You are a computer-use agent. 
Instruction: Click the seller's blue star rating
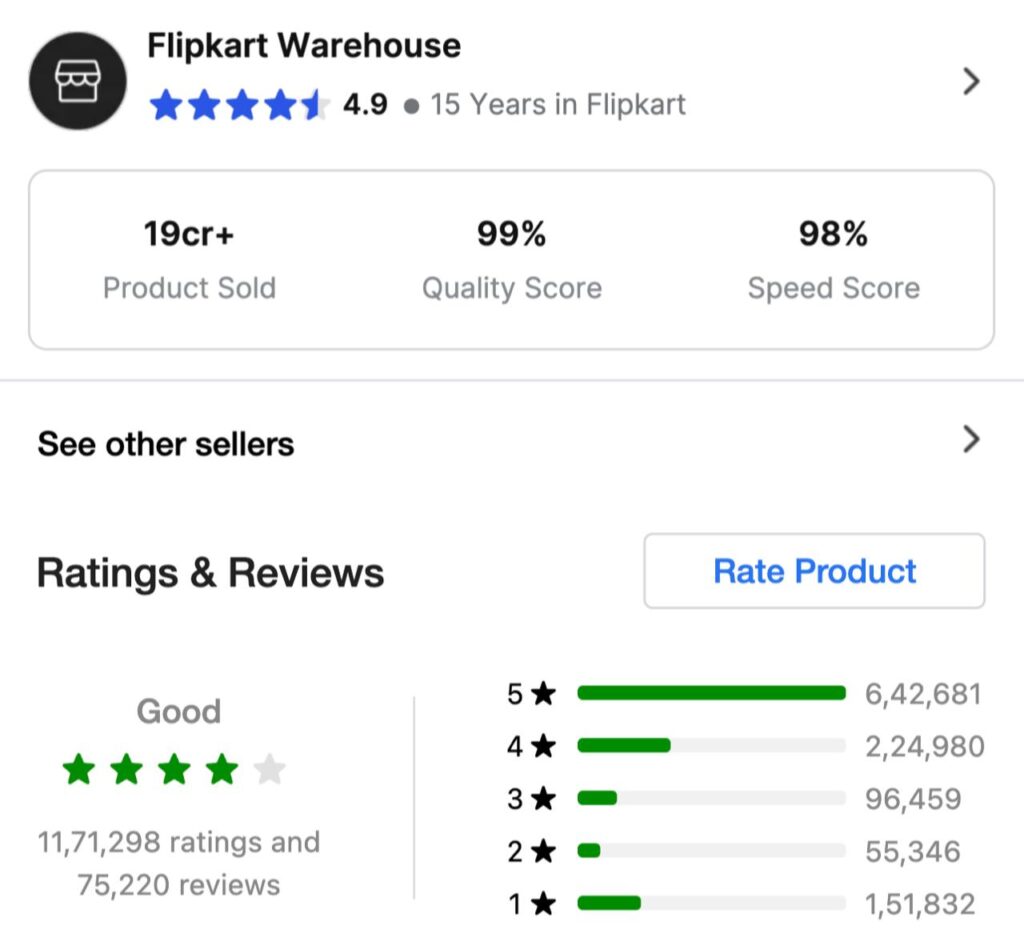pyautogui.click(x=239, y=105)
